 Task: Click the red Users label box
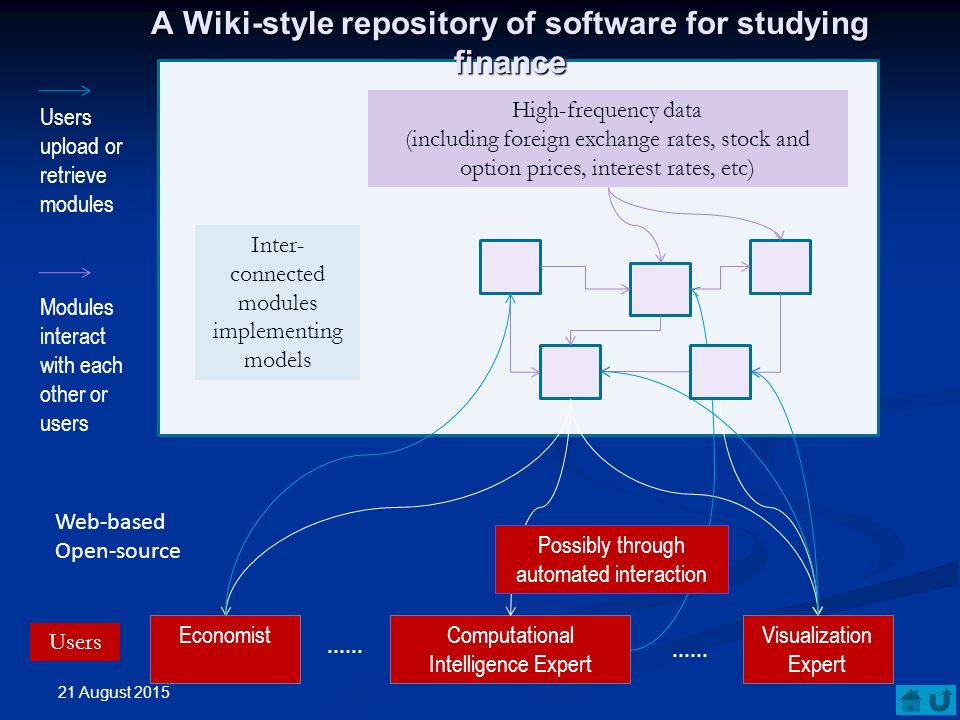(75, 642)
